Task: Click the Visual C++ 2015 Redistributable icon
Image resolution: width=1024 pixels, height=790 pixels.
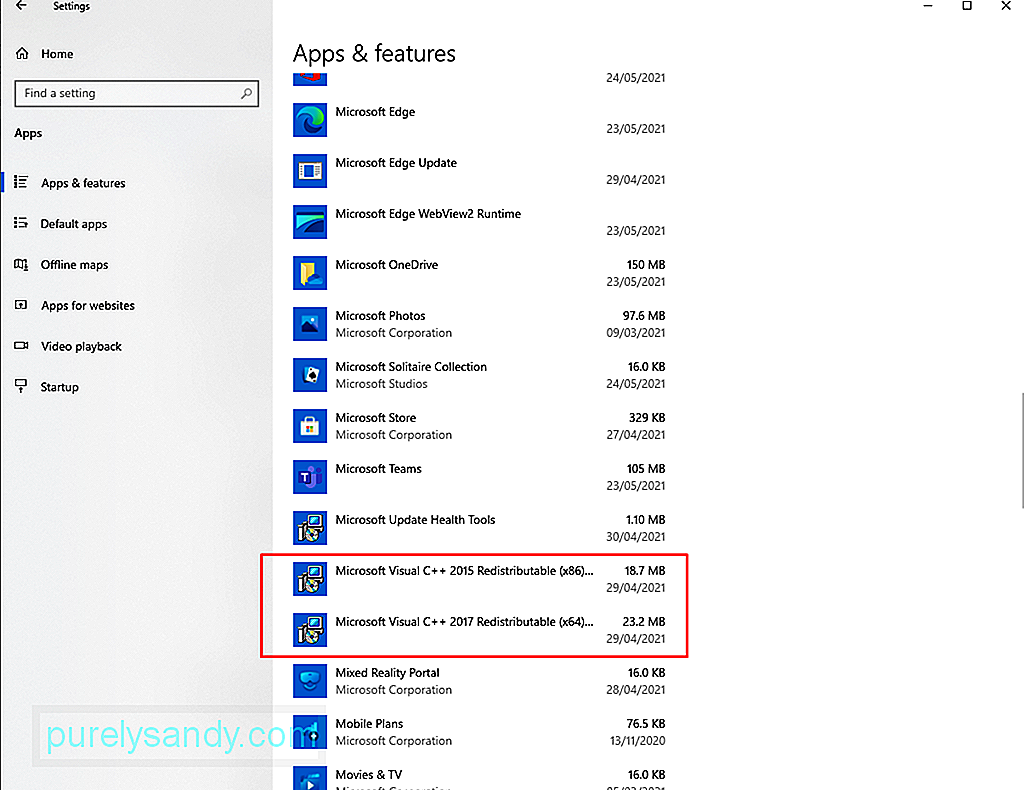Action: click(x=310, y=578)
